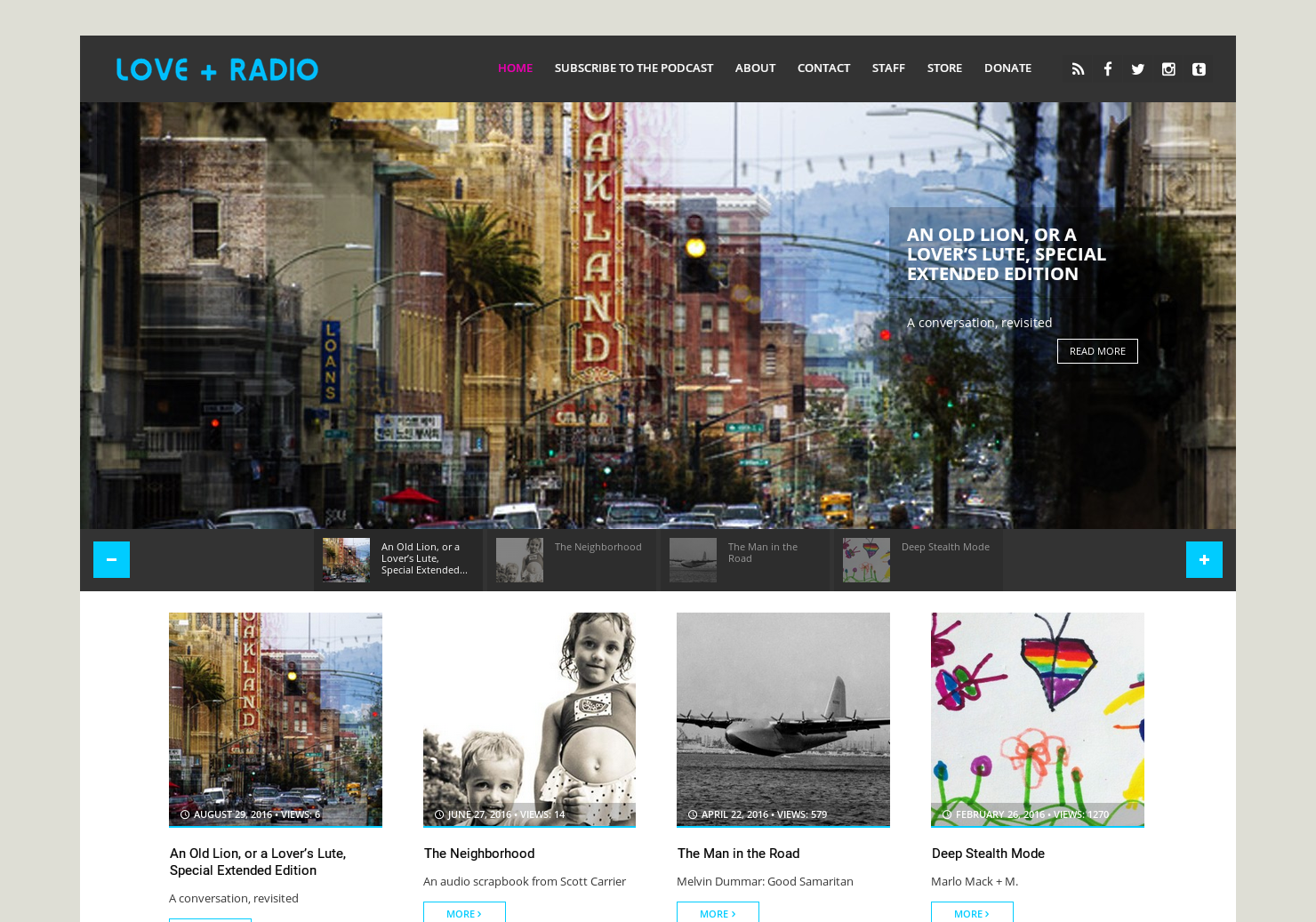The height and width of the screenshot is (922, 1316).
Task: Collapse the carousel using the minus icon
Action: pyautogui.click(x=111, y=559)
